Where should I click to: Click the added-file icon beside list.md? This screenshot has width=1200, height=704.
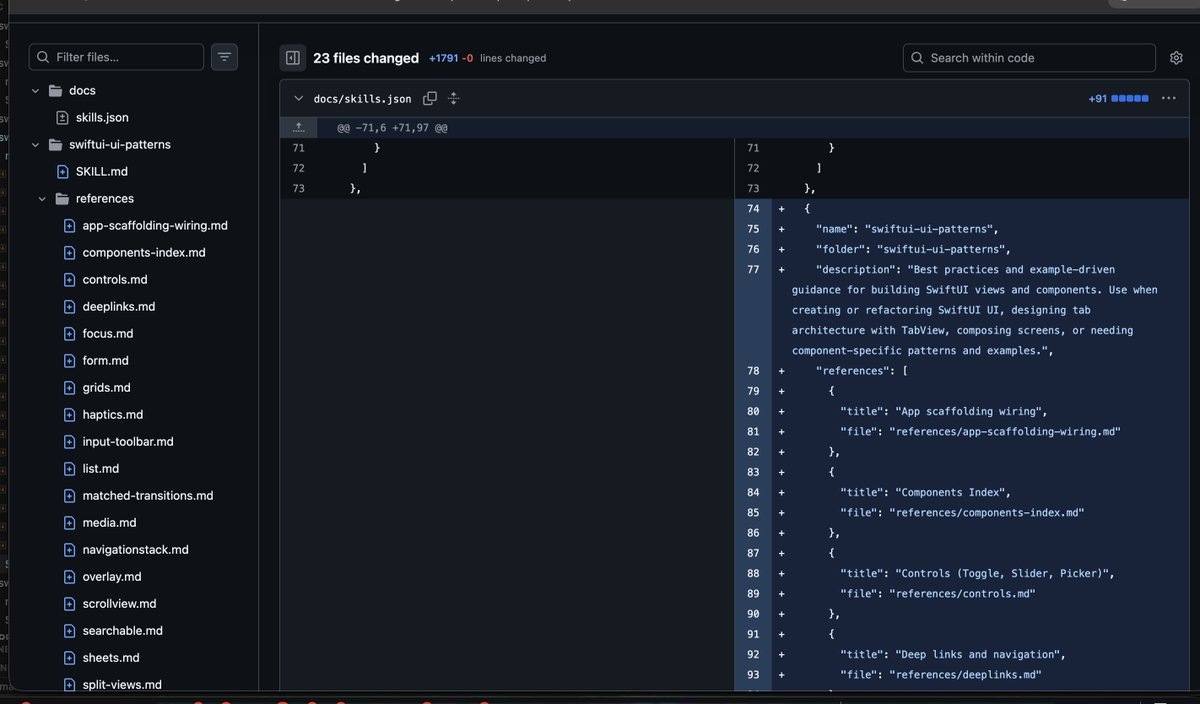coord(70,468)
